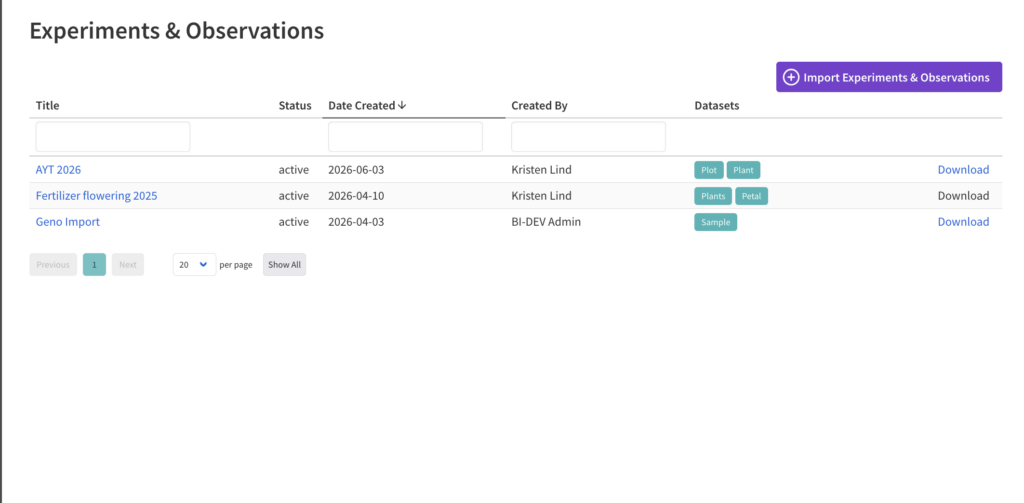The image size is (1024, 503).
Task: Select the Plants dataset tag
Action: pos(713,196)
